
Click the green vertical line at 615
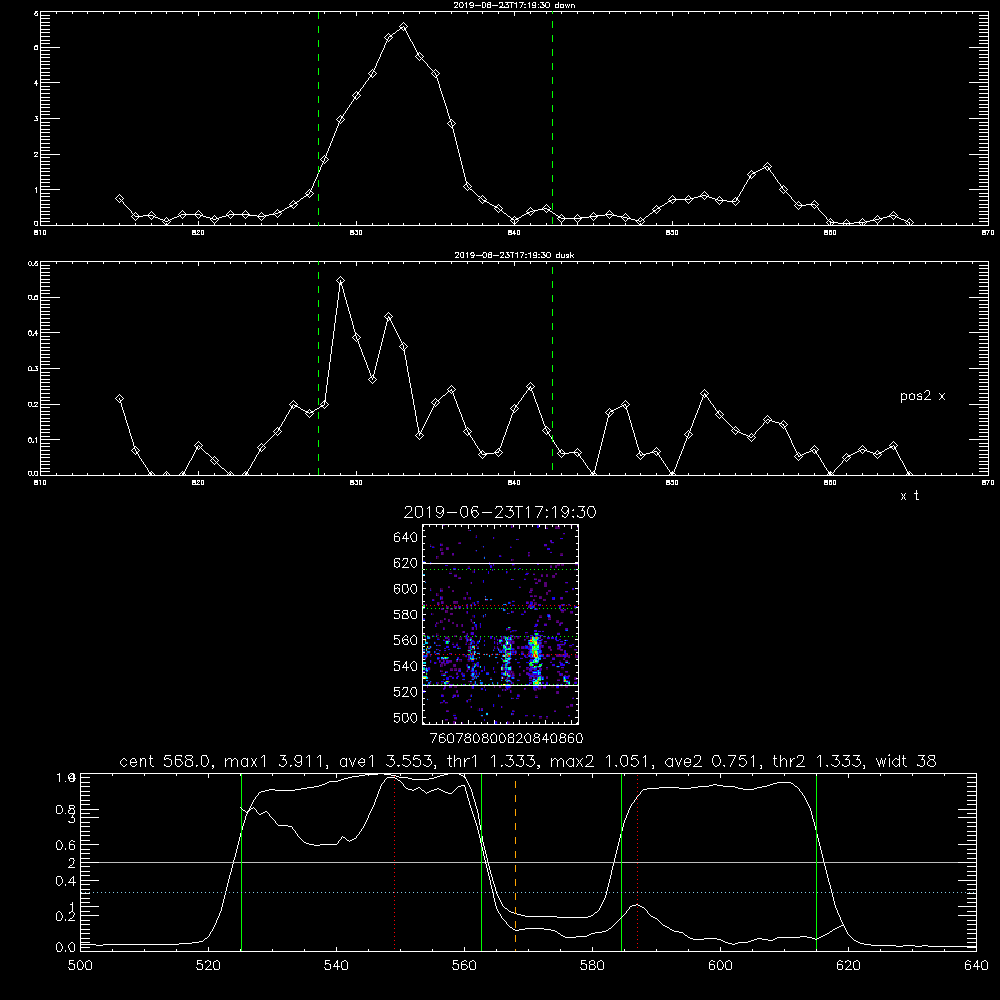pyautogui.click(x=816, y=862)
